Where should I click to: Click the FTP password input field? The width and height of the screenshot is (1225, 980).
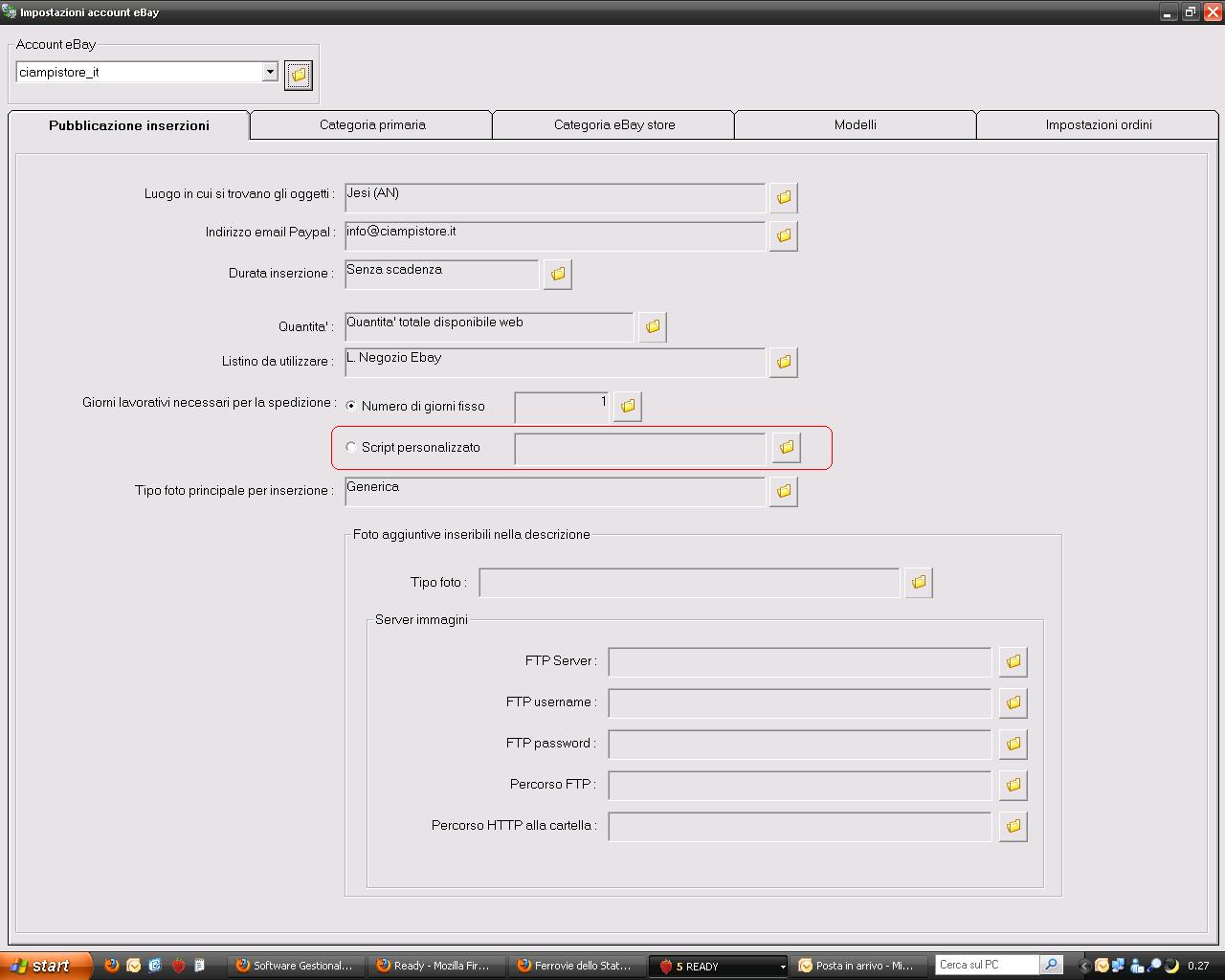800,744
